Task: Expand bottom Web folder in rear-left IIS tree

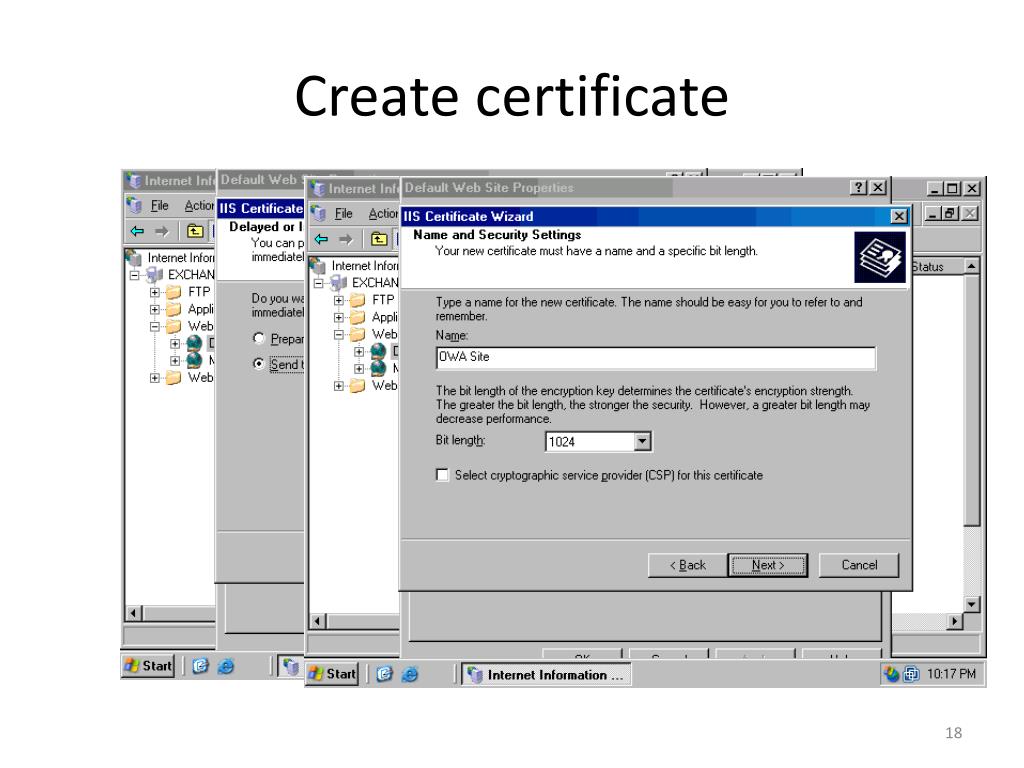Action: [154, 378]
